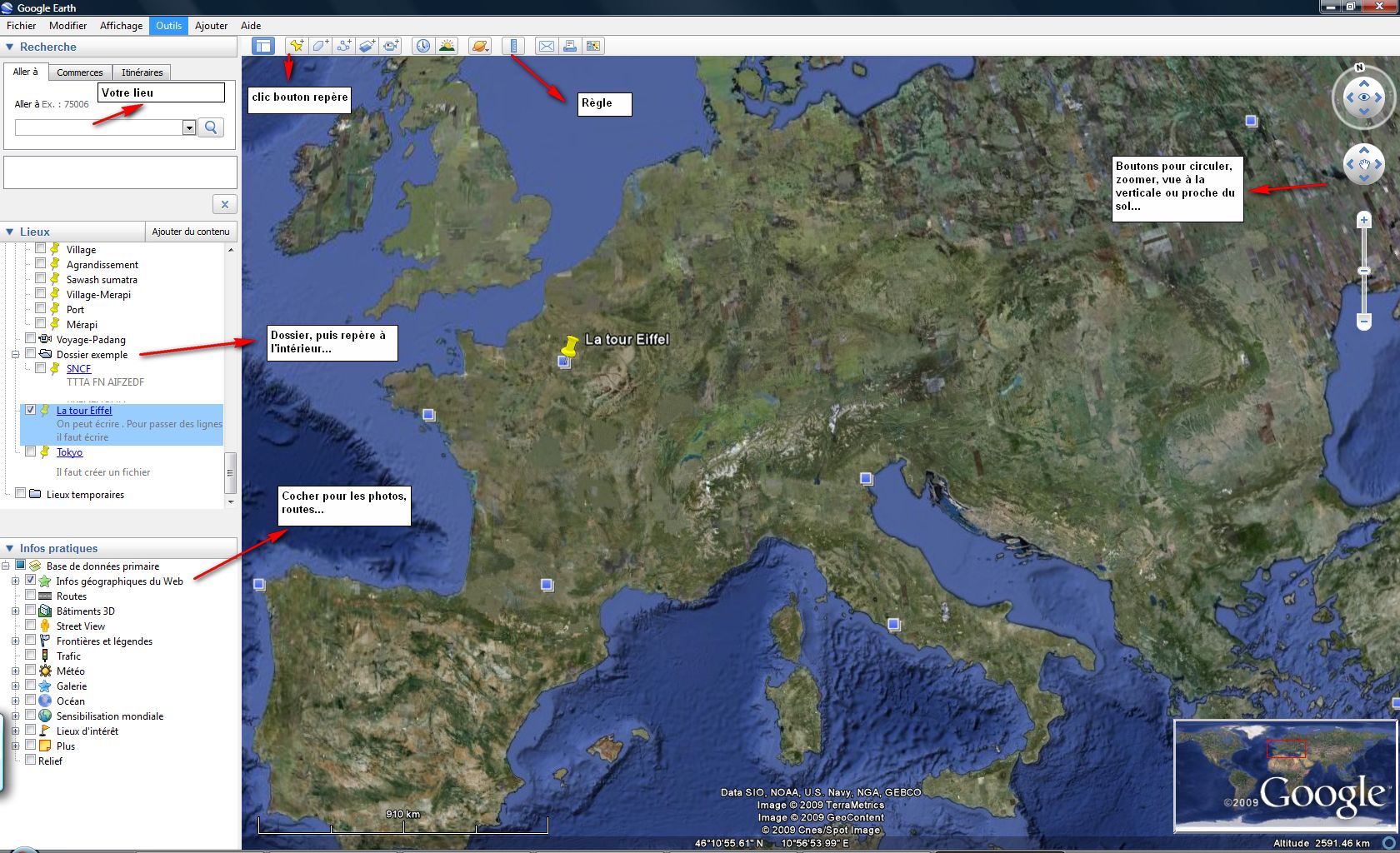1400x853 pixels.
Task: Clear search results with the X button
Action: 224,204
